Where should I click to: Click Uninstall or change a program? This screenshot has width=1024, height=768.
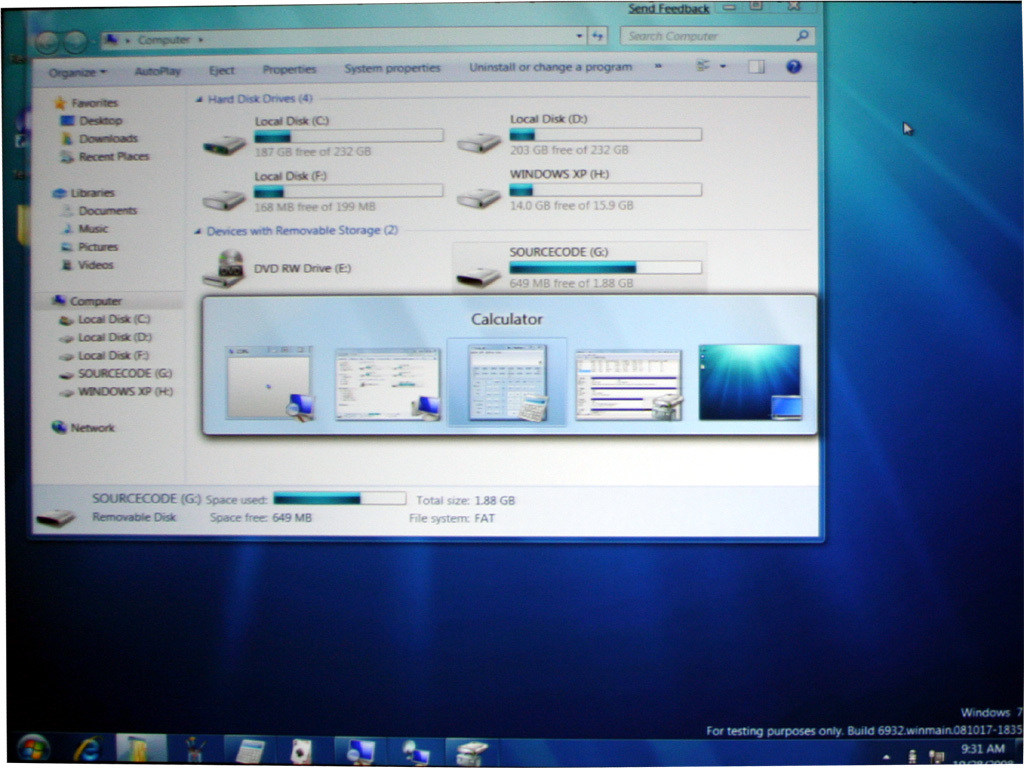click(x=550, y=67)
